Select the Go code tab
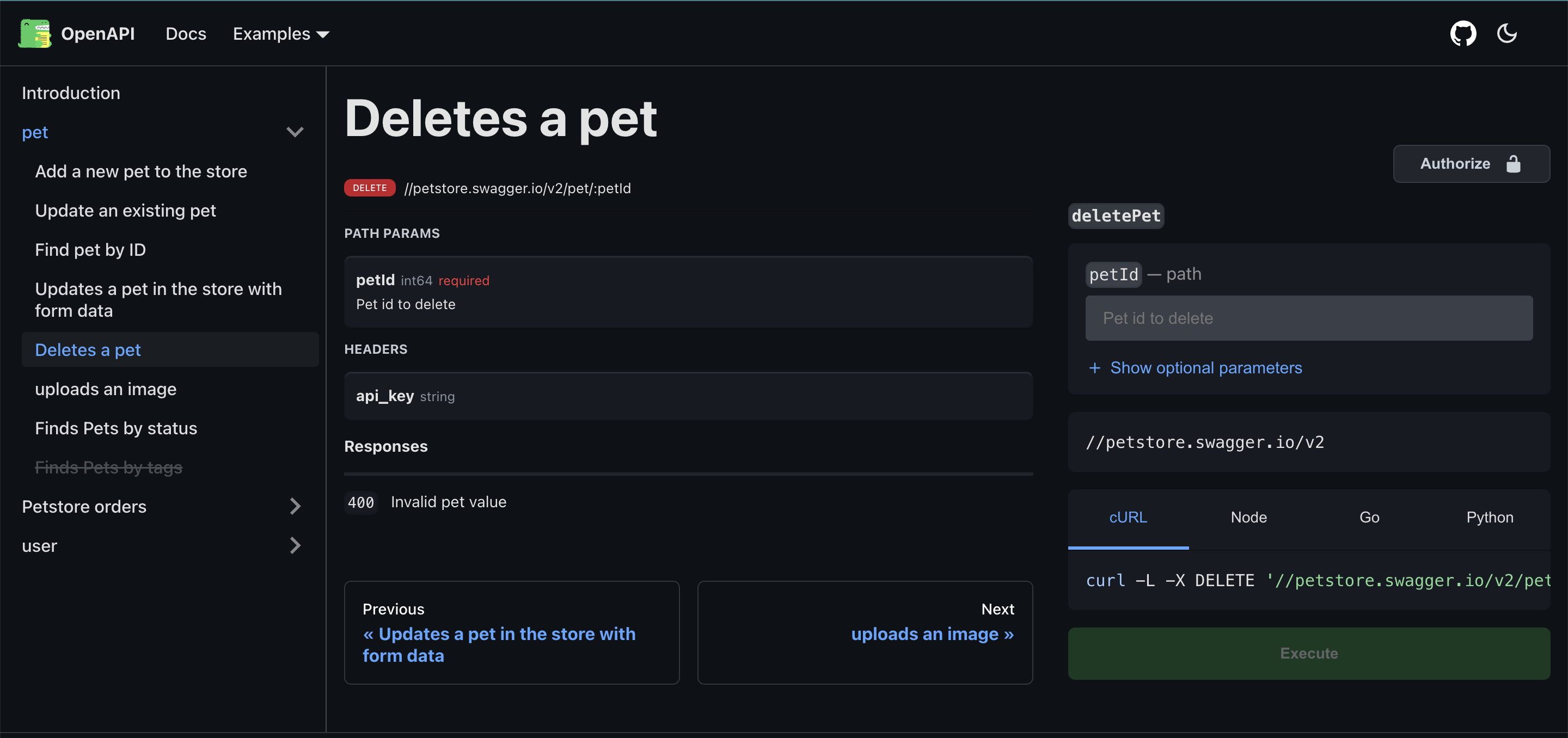The width and height of the screenshot is (1568, 738). (1369, 517)
